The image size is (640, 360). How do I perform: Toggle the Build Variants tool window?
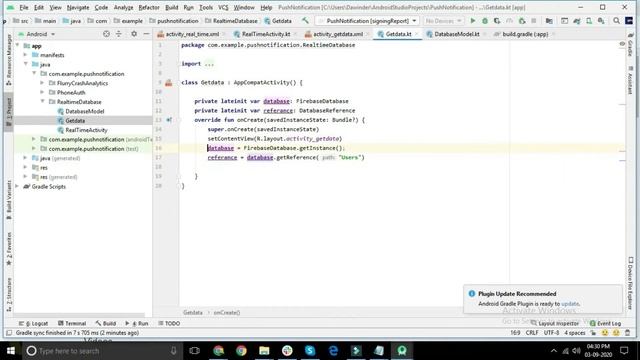click(9, 200)
